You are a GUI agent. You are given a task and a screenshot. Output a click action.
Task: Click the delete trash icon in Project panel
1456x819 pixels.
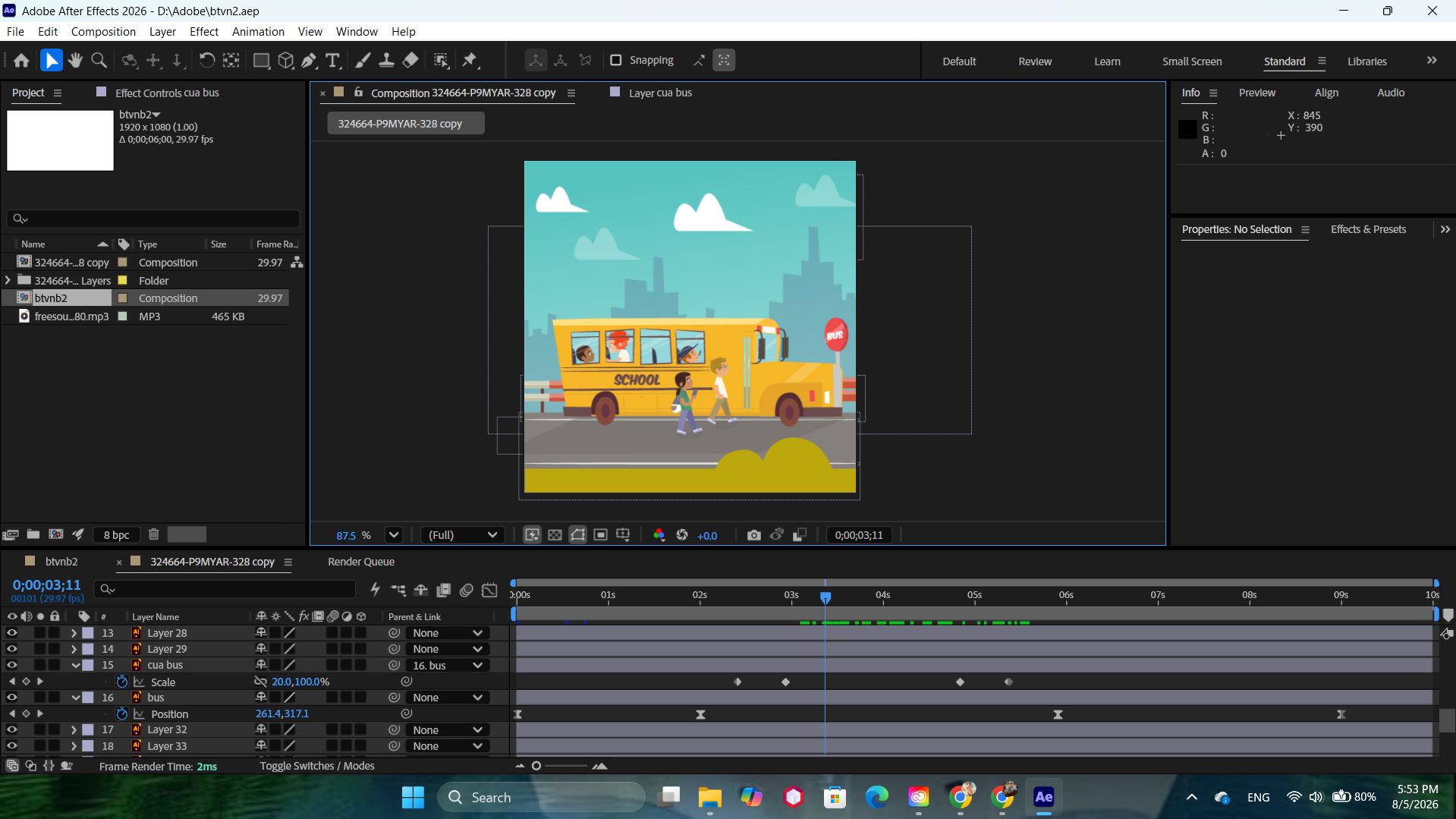[153, 534]
